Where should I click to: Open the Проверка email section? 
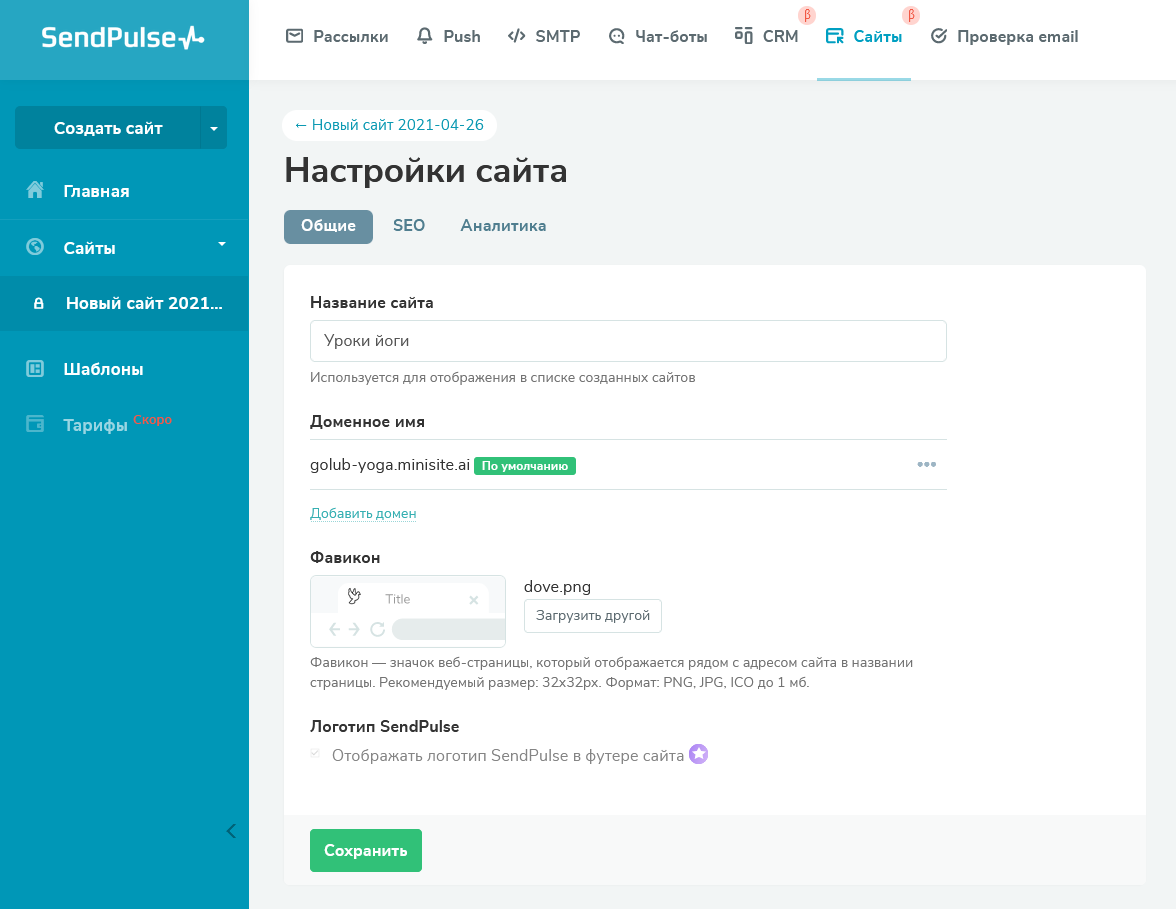tap(1004, 36)
